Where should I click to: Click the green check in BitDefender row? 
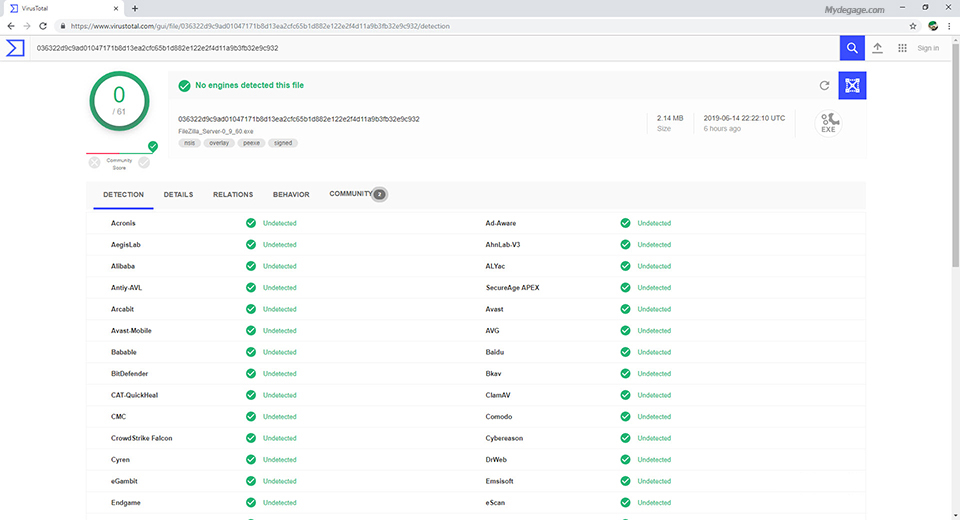click(251, 374)
